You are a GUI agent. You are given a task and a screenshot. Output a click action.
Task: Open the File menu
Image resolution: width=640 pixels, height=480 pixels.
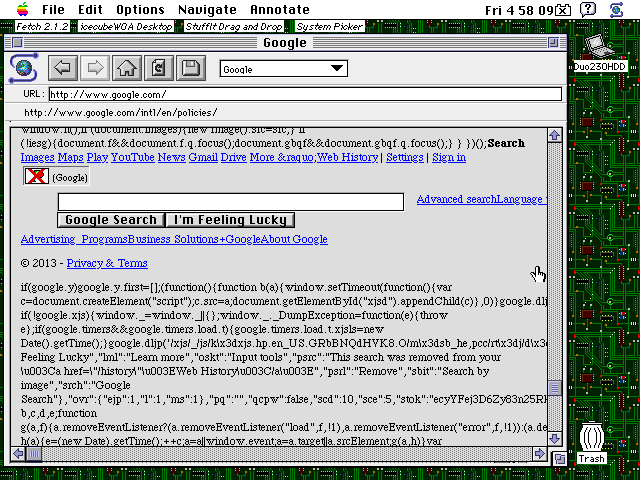pyautogui.click(x=53, y=9)
